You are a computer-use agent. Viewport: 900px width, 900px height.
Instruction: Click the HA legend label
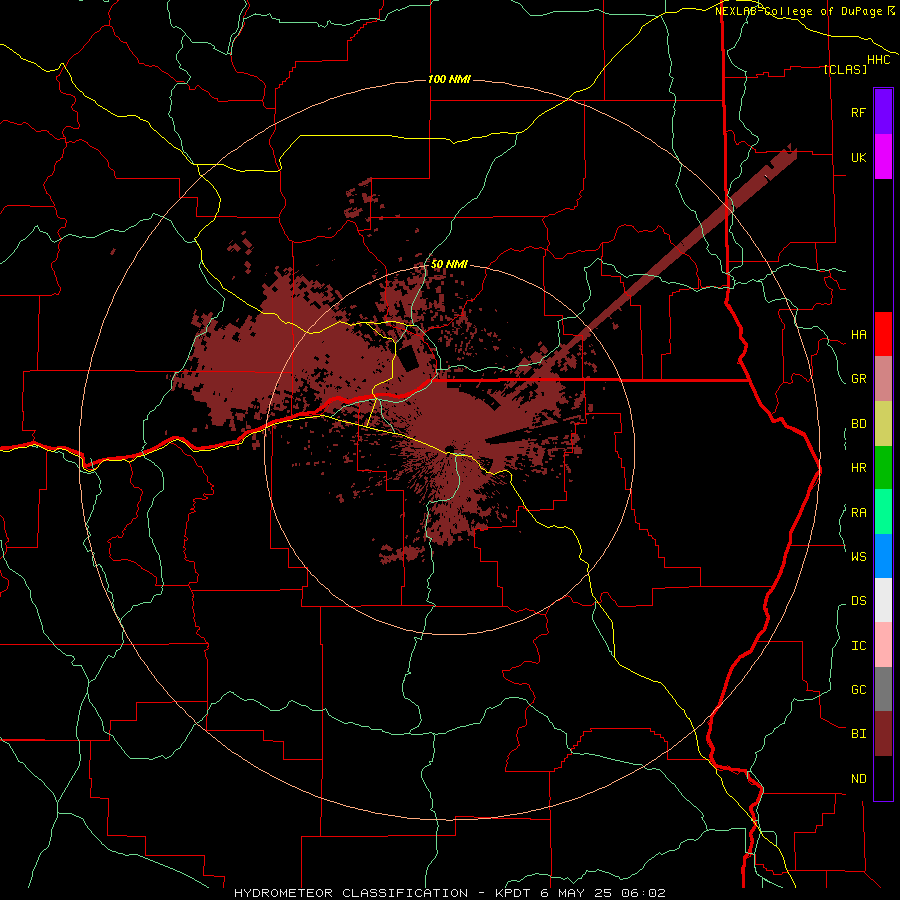(858, 335)
